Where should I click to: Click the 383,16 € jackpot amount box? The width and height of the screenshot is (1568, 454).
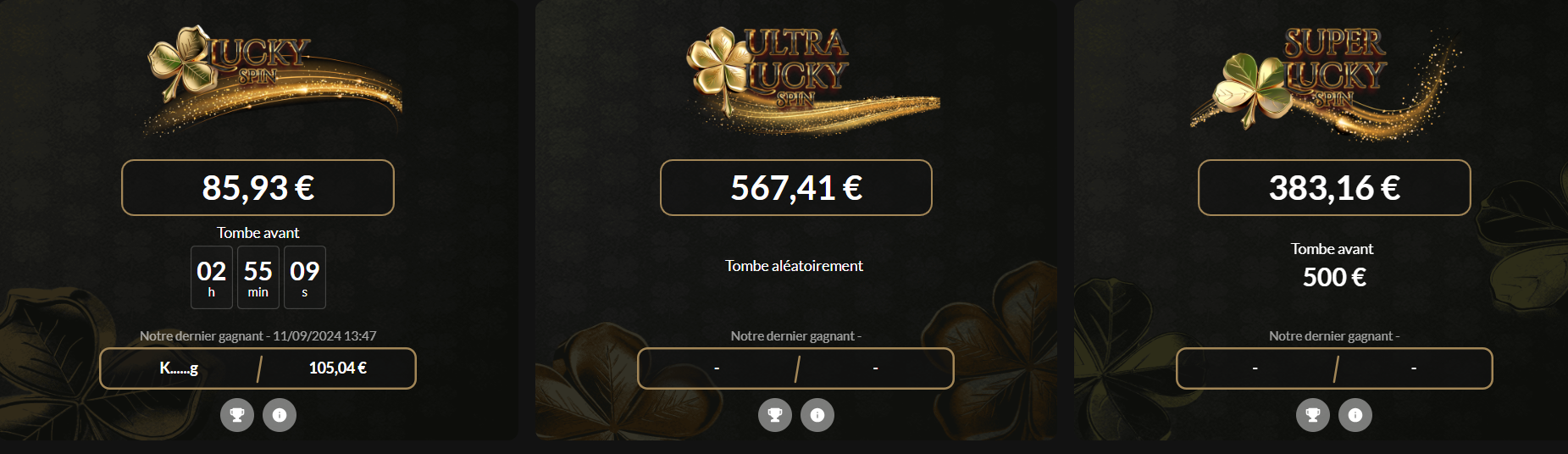pyautogui.click(x=1334, y=187)
